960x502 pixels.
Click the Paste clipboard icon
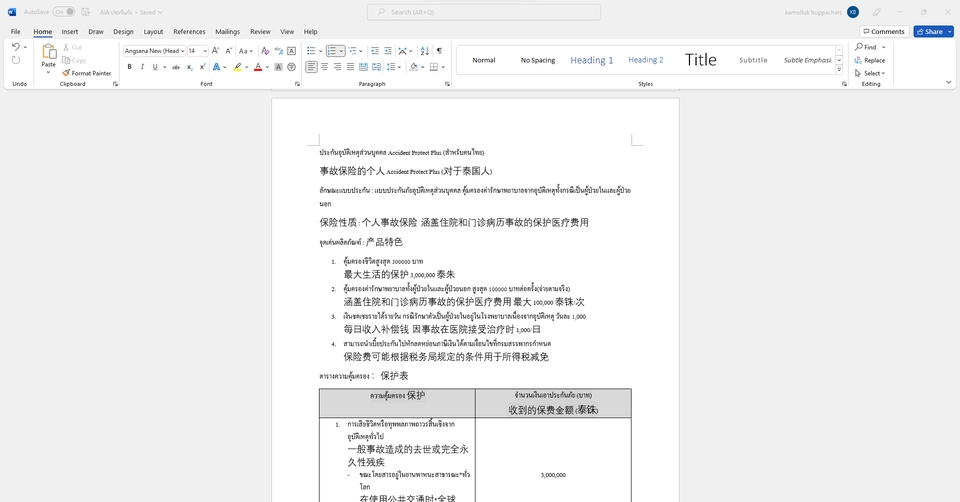tap(48, 52)
